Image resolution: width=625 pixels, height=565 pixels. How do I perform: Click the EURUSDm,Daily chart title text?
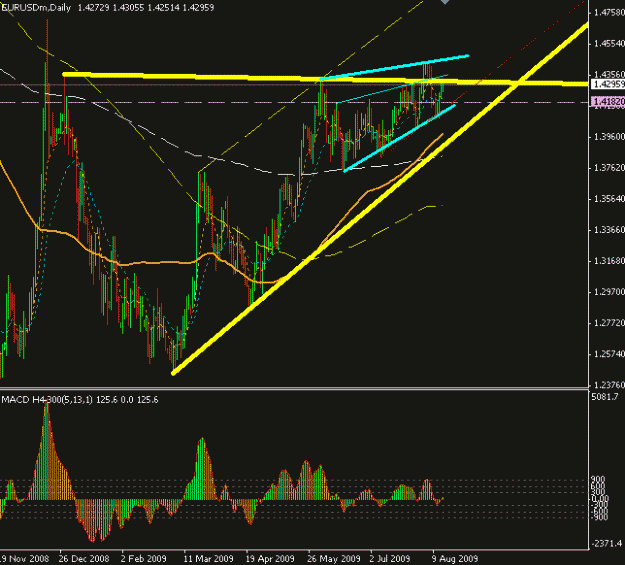pyautogui.click(x=36, y=8)
